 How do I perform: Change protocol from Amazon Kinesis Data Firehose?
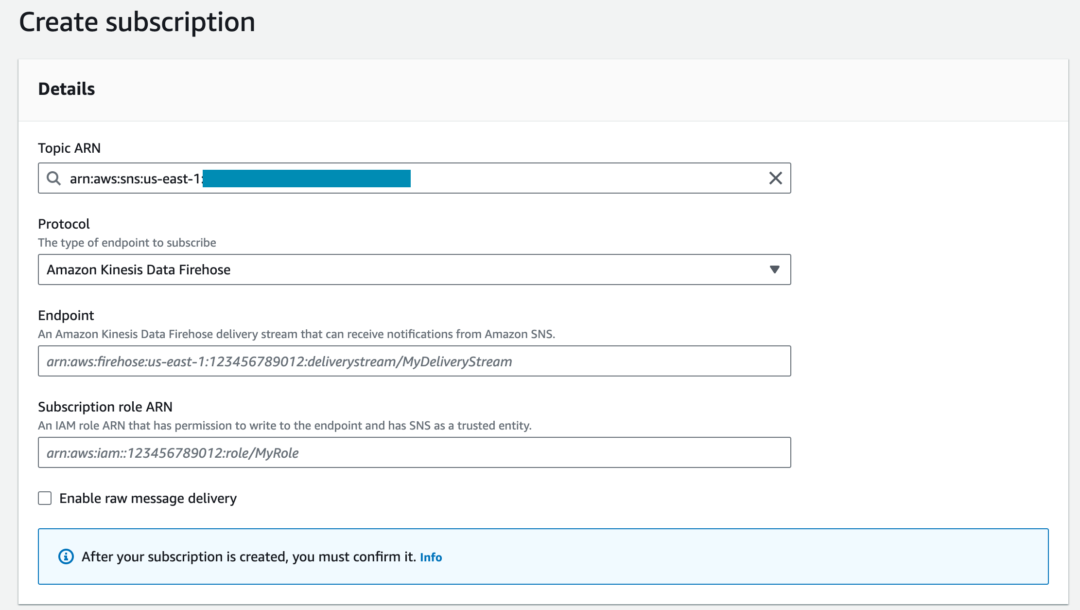(414, 269)
